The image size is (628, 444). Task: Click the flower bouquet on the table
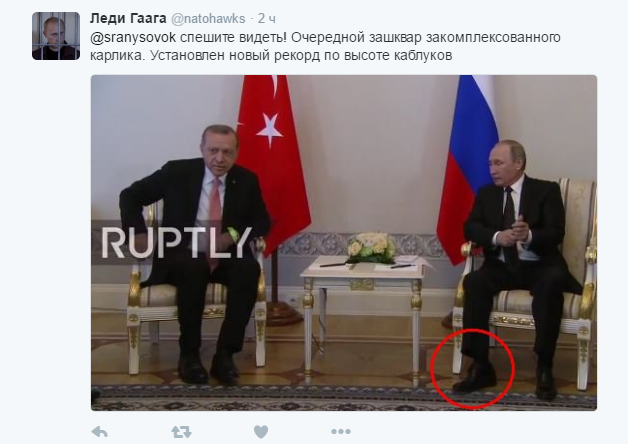371,248
